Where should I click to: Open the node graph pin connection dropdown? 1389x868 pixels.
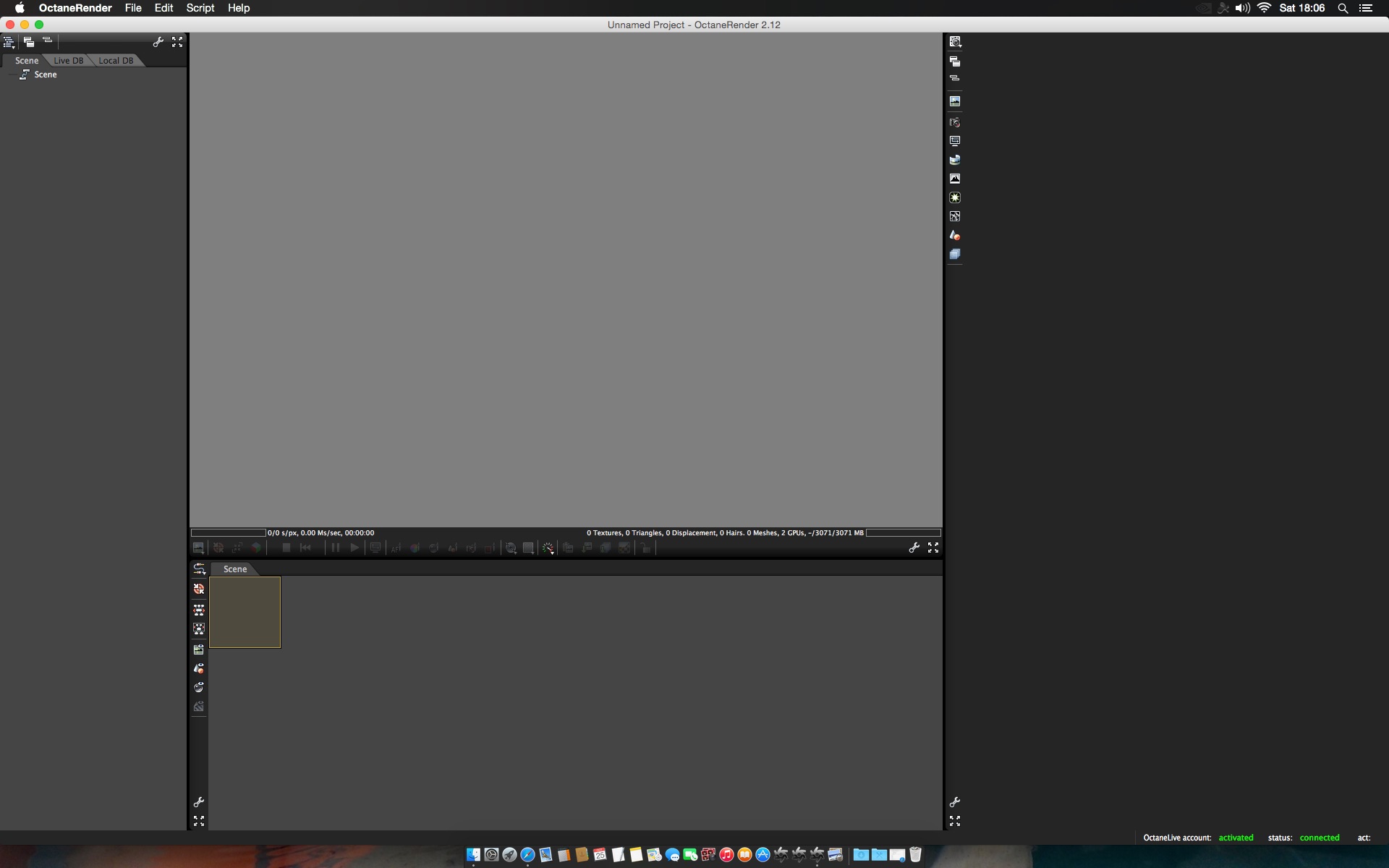(x=199, y=569)
